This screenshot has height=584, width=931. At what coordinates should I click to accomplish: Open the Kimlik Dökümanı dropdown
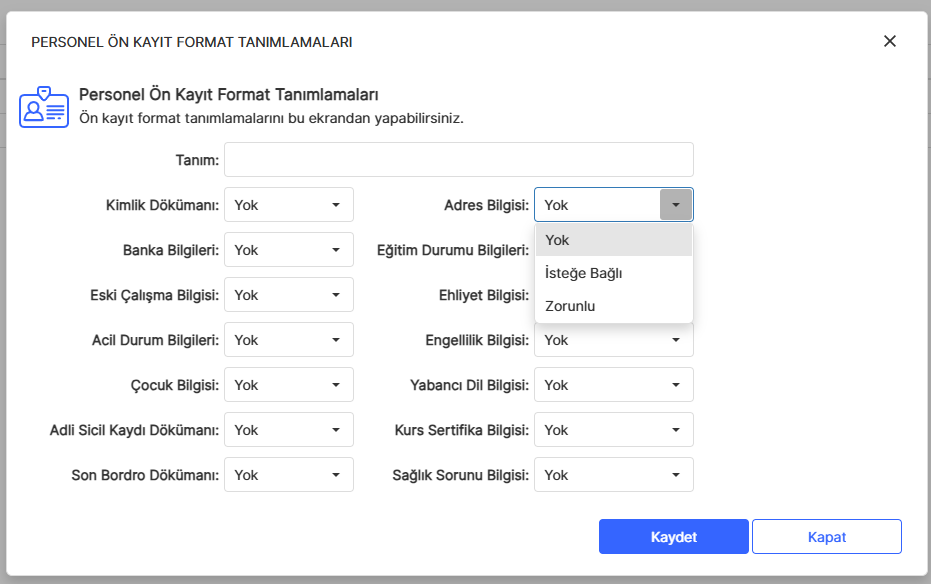[x=289, y=205]
